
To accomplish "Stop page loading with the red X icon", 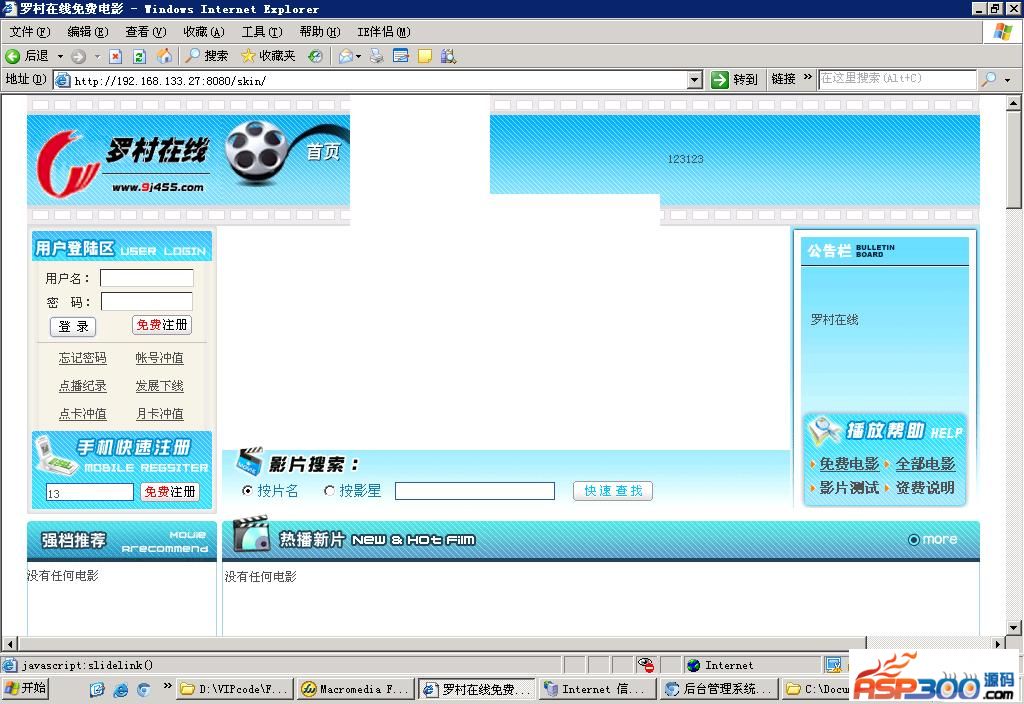I will click(116, 57).
